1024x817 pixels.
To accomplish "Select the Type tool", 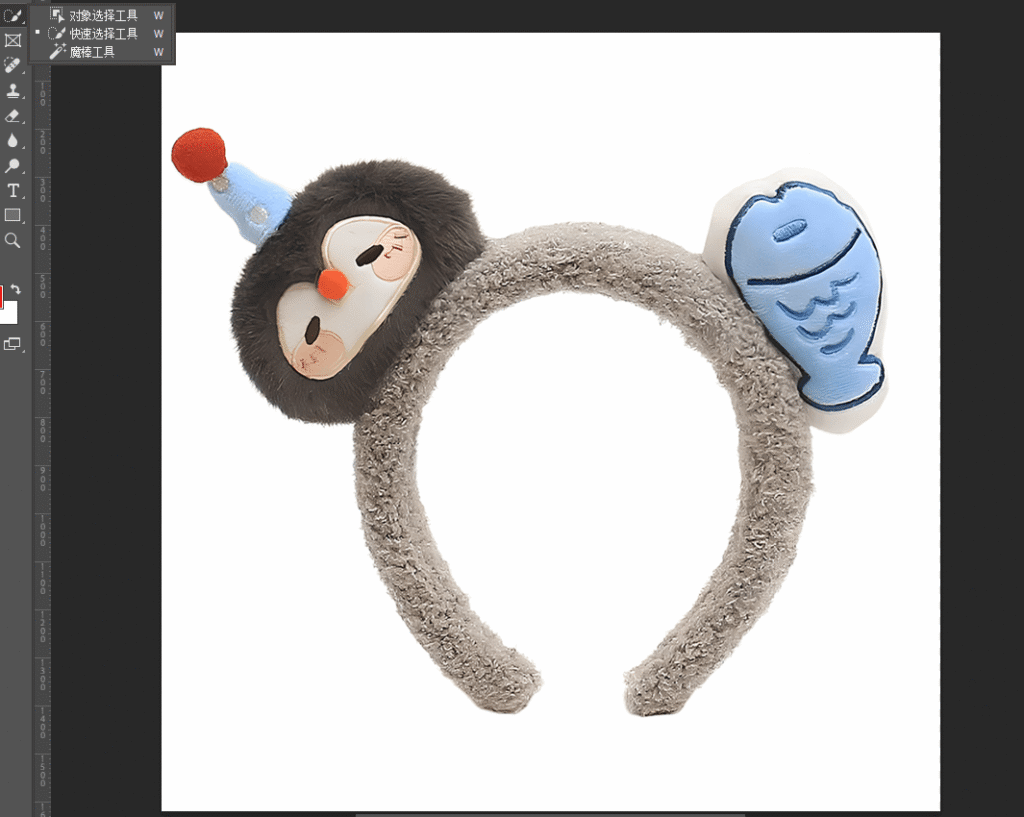I will coord(12,191).
